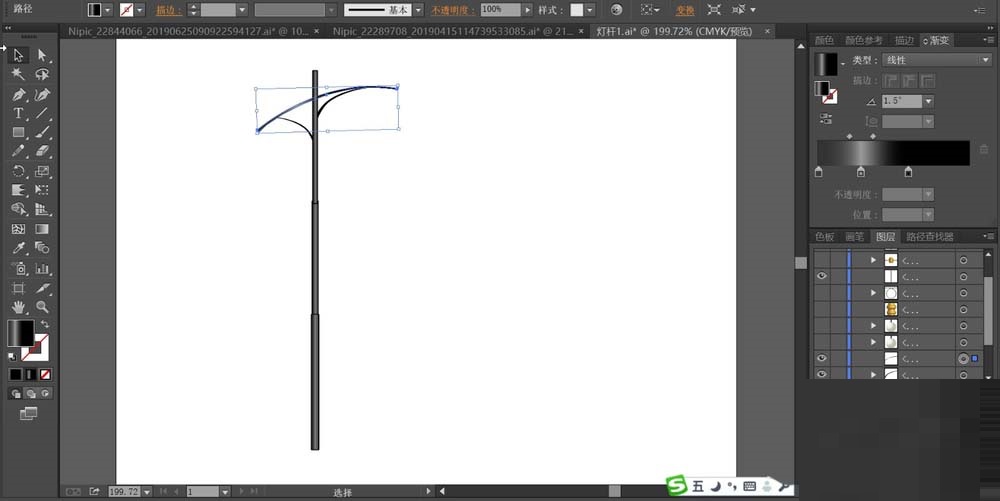Switch to the 色板 panel tab
Screen dimensions: 1000x501
[x=824, y=236]
